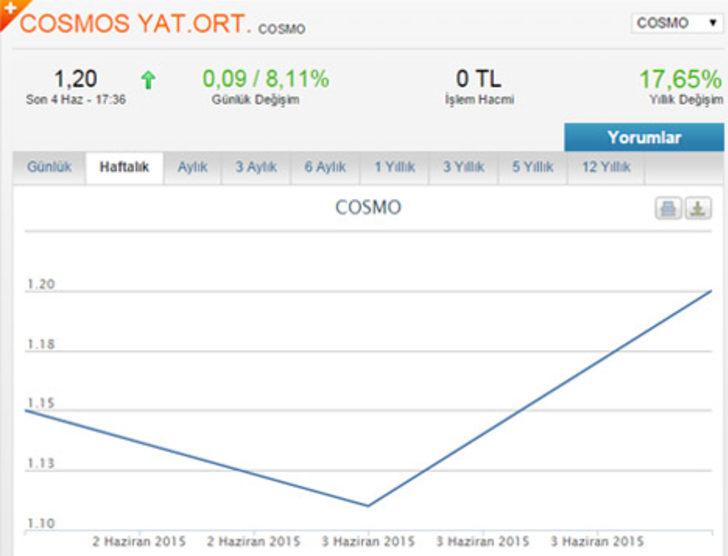Select the 6 Aylık tab
The height and width of the screenshot is (556, 728).
[x=325, y=168]
